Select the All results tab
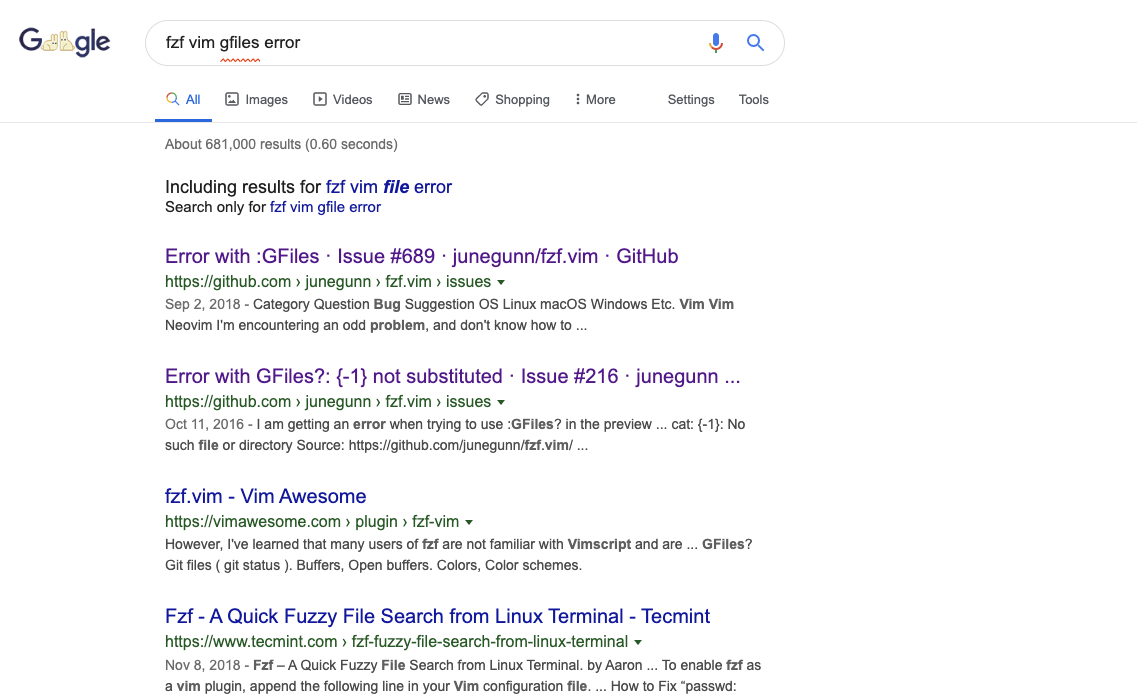 pyautogui.click(x=183, y=99)
